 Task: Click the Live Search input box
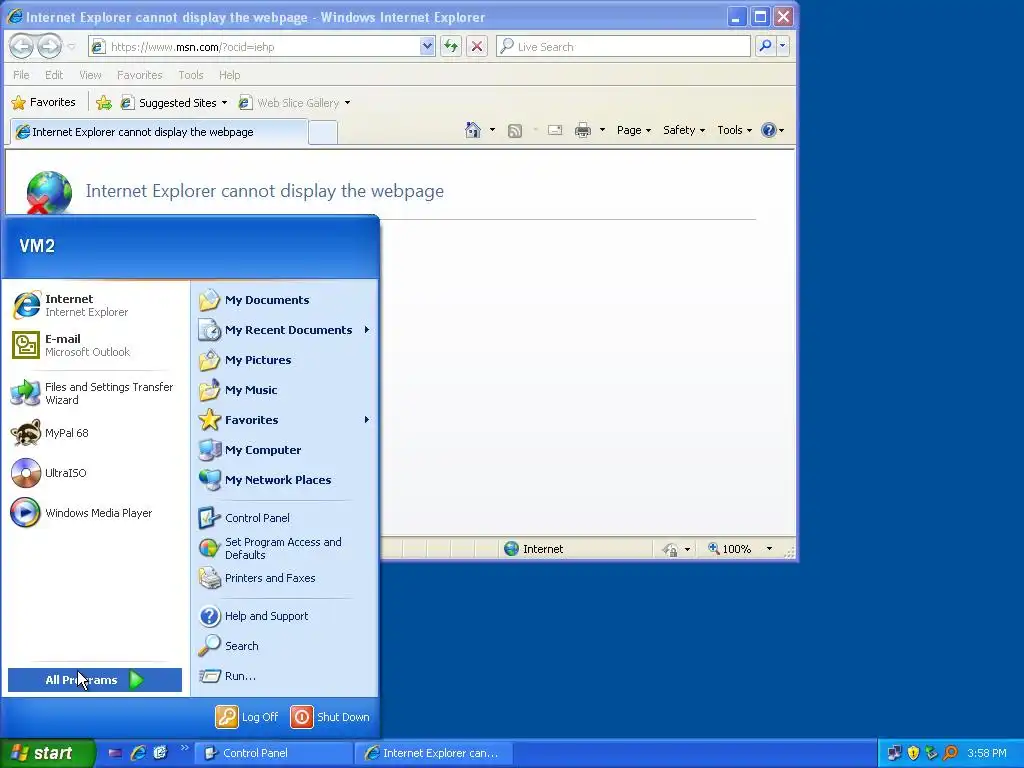[x=624, y=46]
